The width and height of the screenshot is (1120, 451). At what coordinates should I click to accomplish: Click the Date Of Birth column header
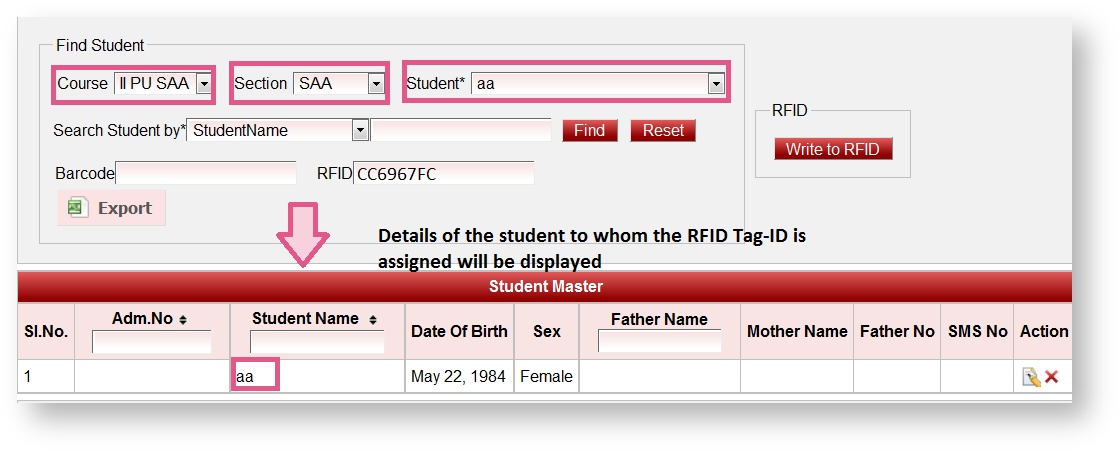pos(459,331)
